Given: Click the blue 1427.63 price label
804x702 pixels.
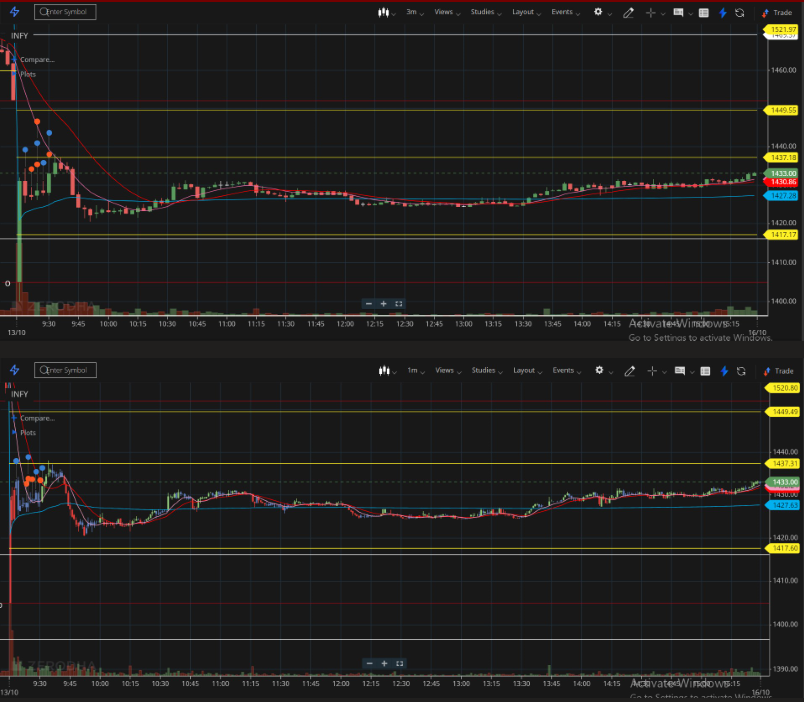Looking at the screenshot, I should tap(782, 506).
